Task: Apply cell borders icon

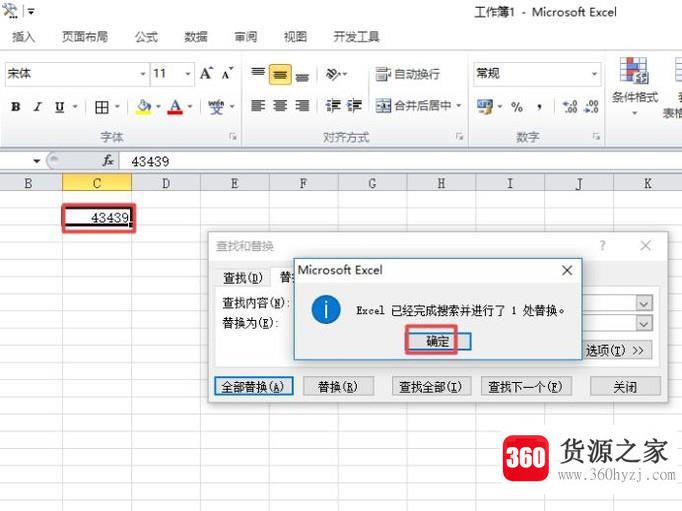Action: [102, 107]
